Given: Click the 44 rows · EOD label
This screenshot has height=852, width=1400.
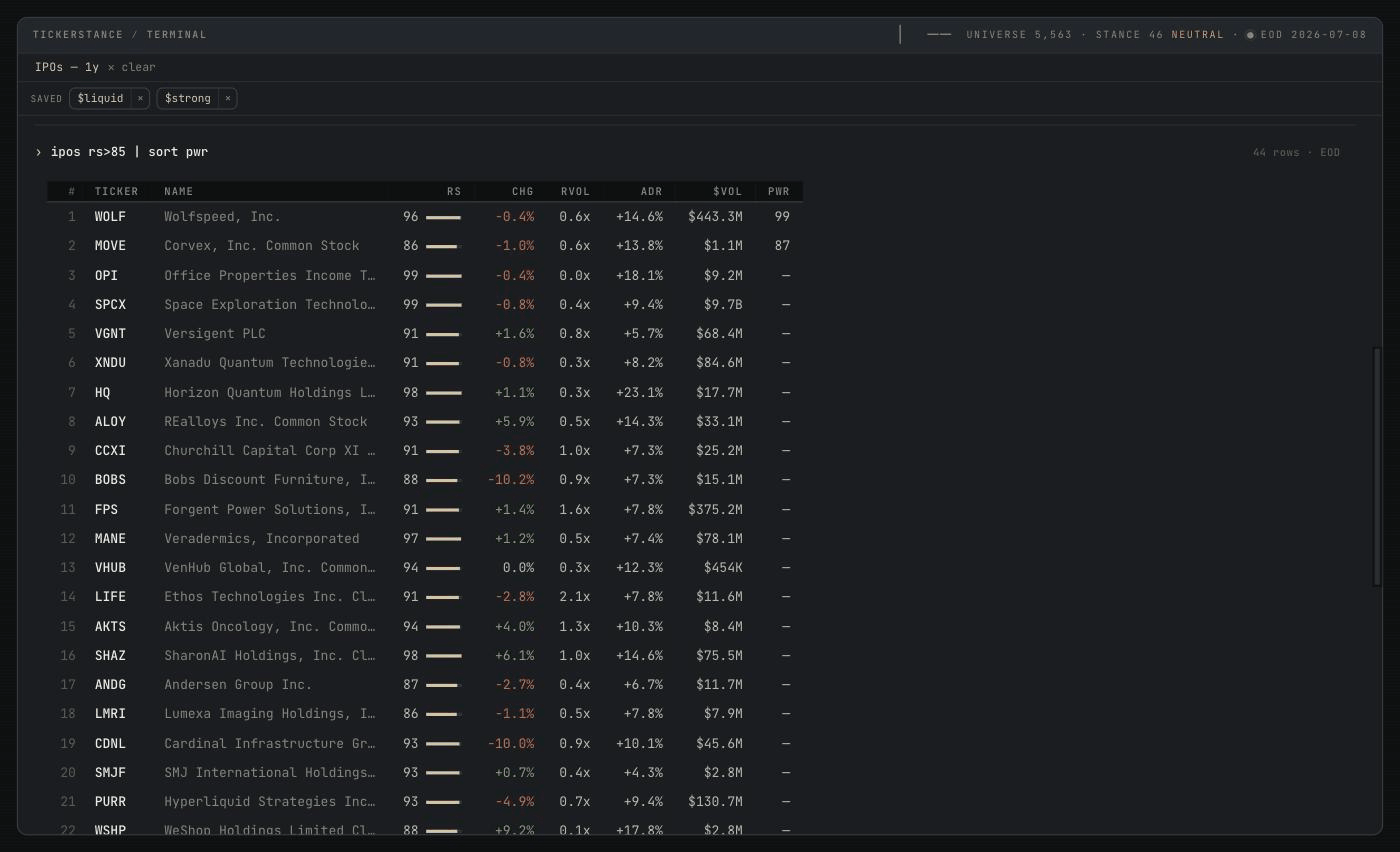Looking at the screenshot, I should pos(1296,153).
